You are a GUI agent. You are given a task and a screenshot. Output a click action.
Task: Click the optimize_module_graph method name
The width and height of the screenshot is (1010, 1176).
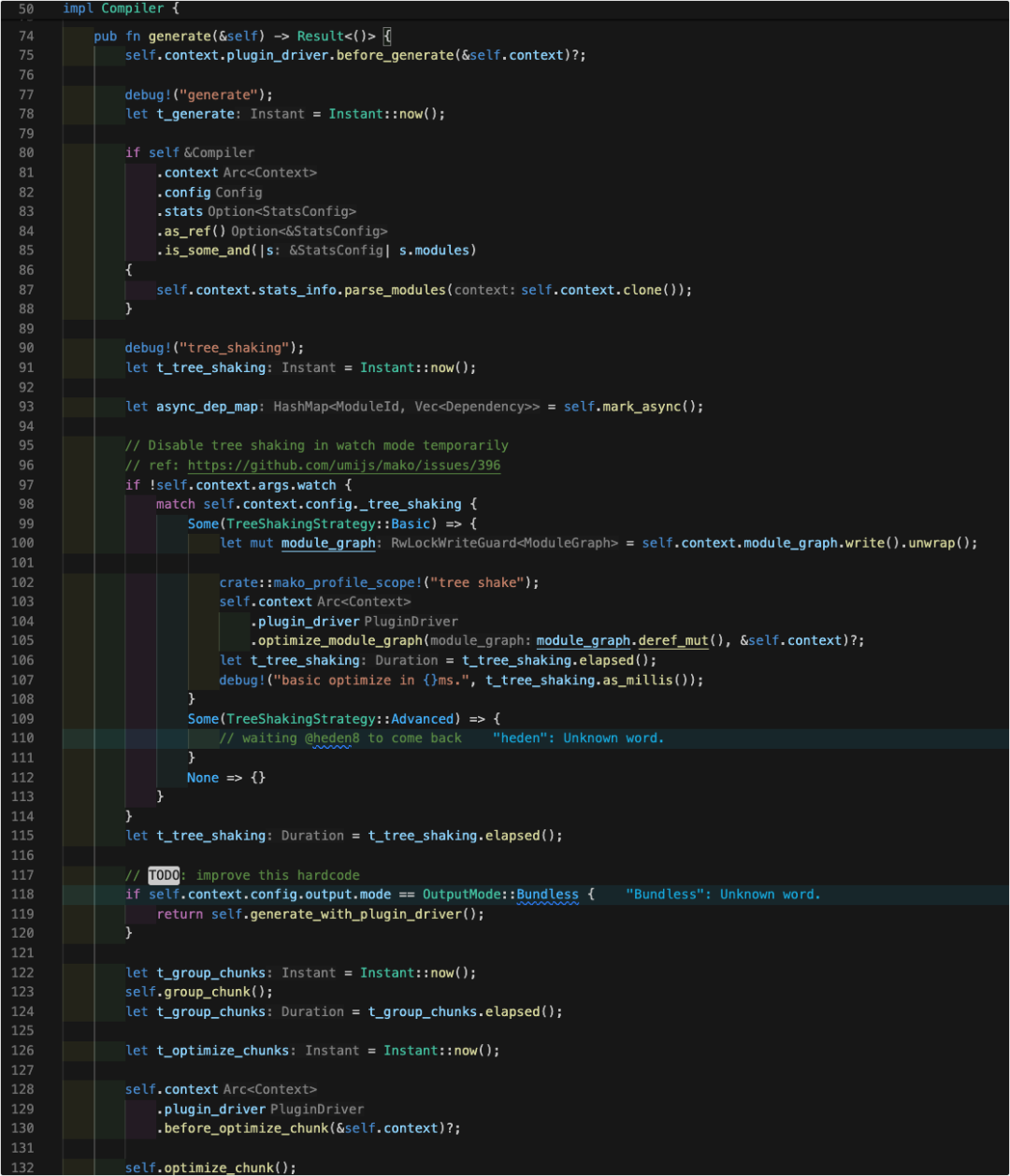pyautogui.click(x=340, y=641)
